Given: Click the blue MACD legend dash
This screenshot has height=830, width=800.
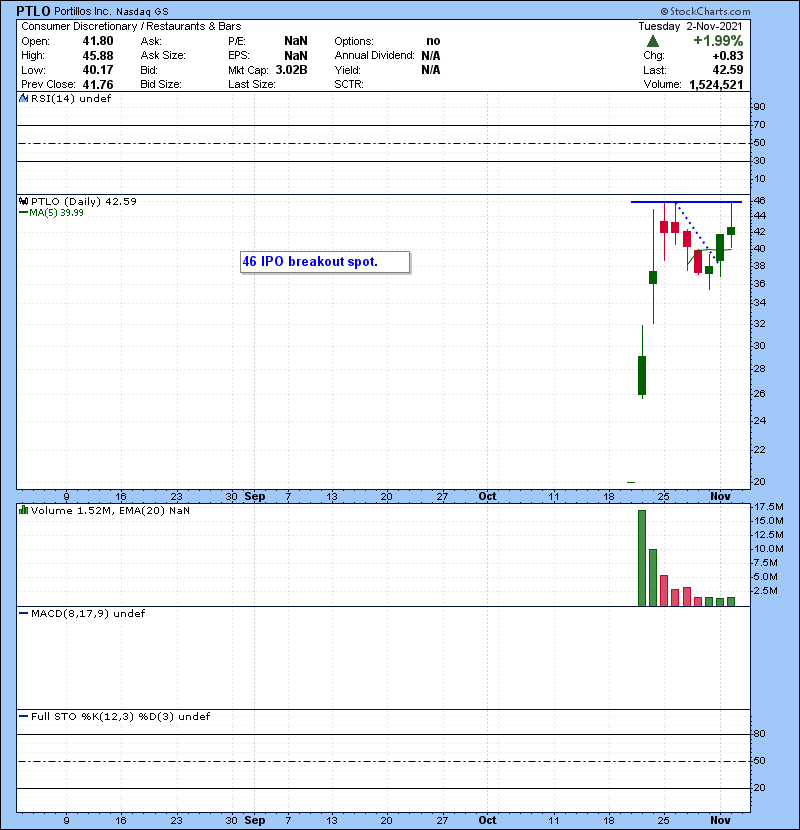Looking at the screenshot, I should (x=23, y=614).
